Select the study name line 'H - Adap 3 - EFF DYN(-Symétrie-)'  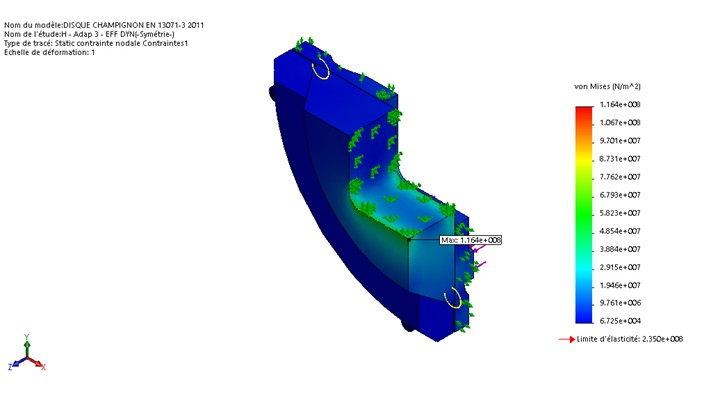pyautogui.click(x=89, y=34)
